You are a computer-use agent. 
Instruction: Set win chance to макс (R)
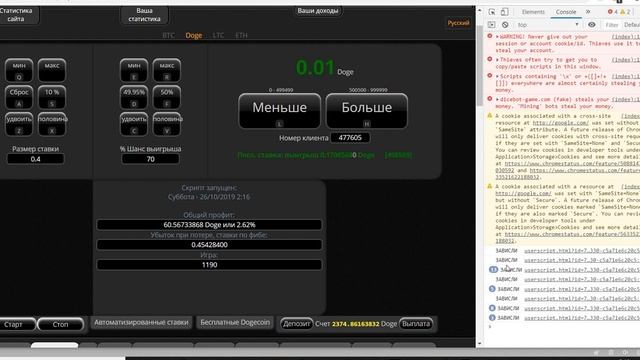point(167,70)
